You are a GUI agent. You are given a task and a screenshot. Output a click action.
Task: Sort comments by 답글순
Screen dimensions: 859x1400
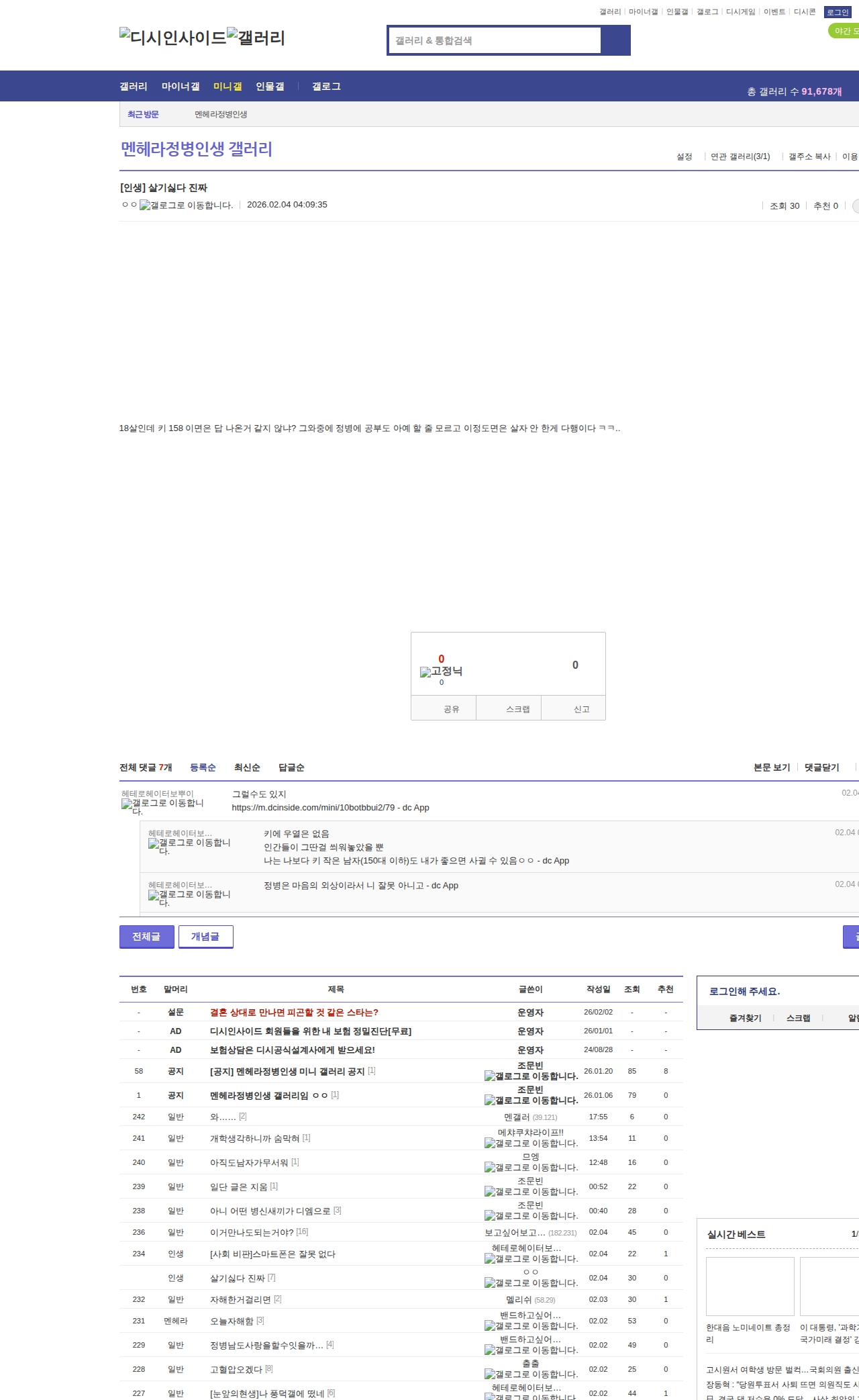[x=291, y=767]
